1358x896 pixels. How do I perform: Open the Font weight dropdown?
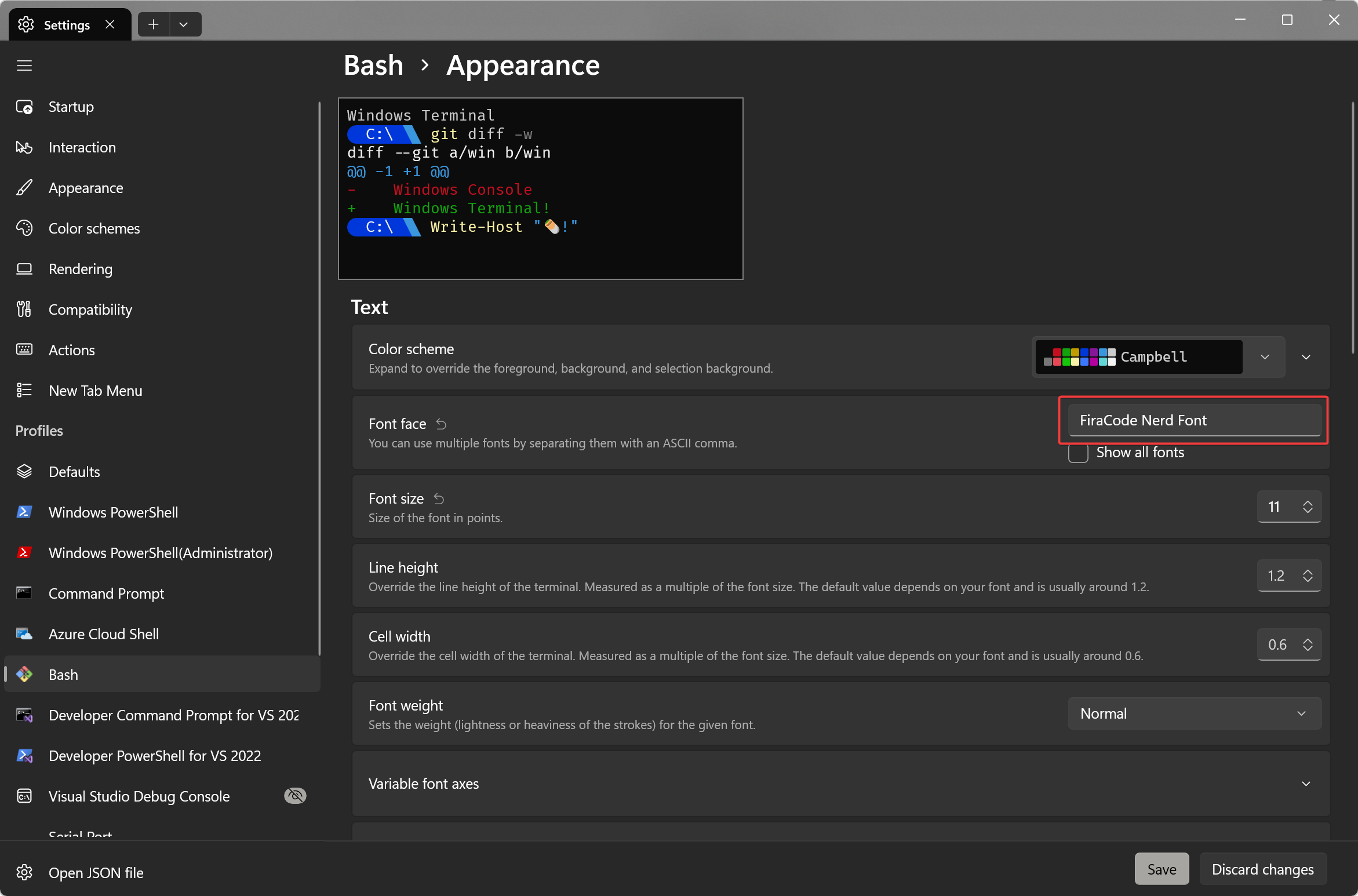(1194, 713)
